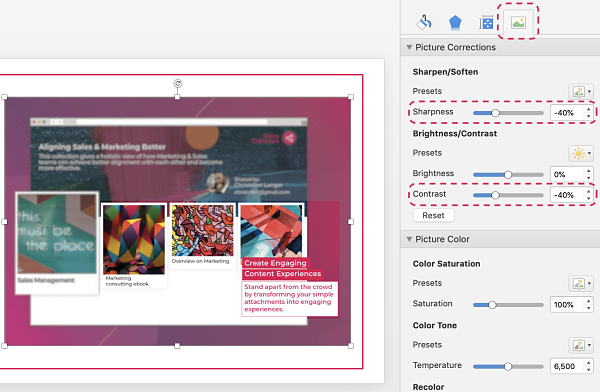Image resolution: width=600 pixels, height=392 pixels.
Task: Click the 'Sharpen/Soften' heading
Action: (445, 72)
